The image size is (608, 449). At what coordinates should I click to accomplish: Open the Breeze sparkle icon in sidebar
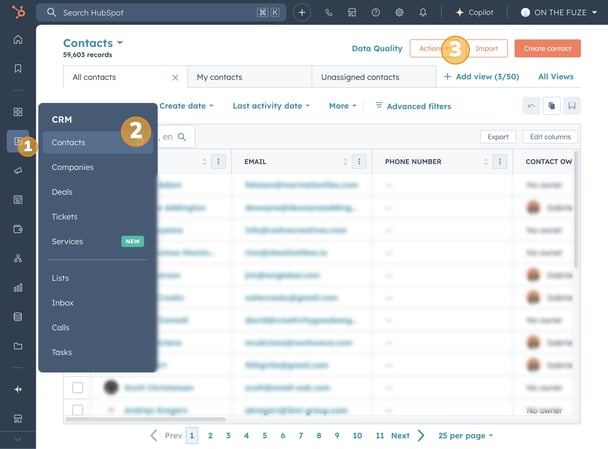pyautogui.click(x=18, y=389)
